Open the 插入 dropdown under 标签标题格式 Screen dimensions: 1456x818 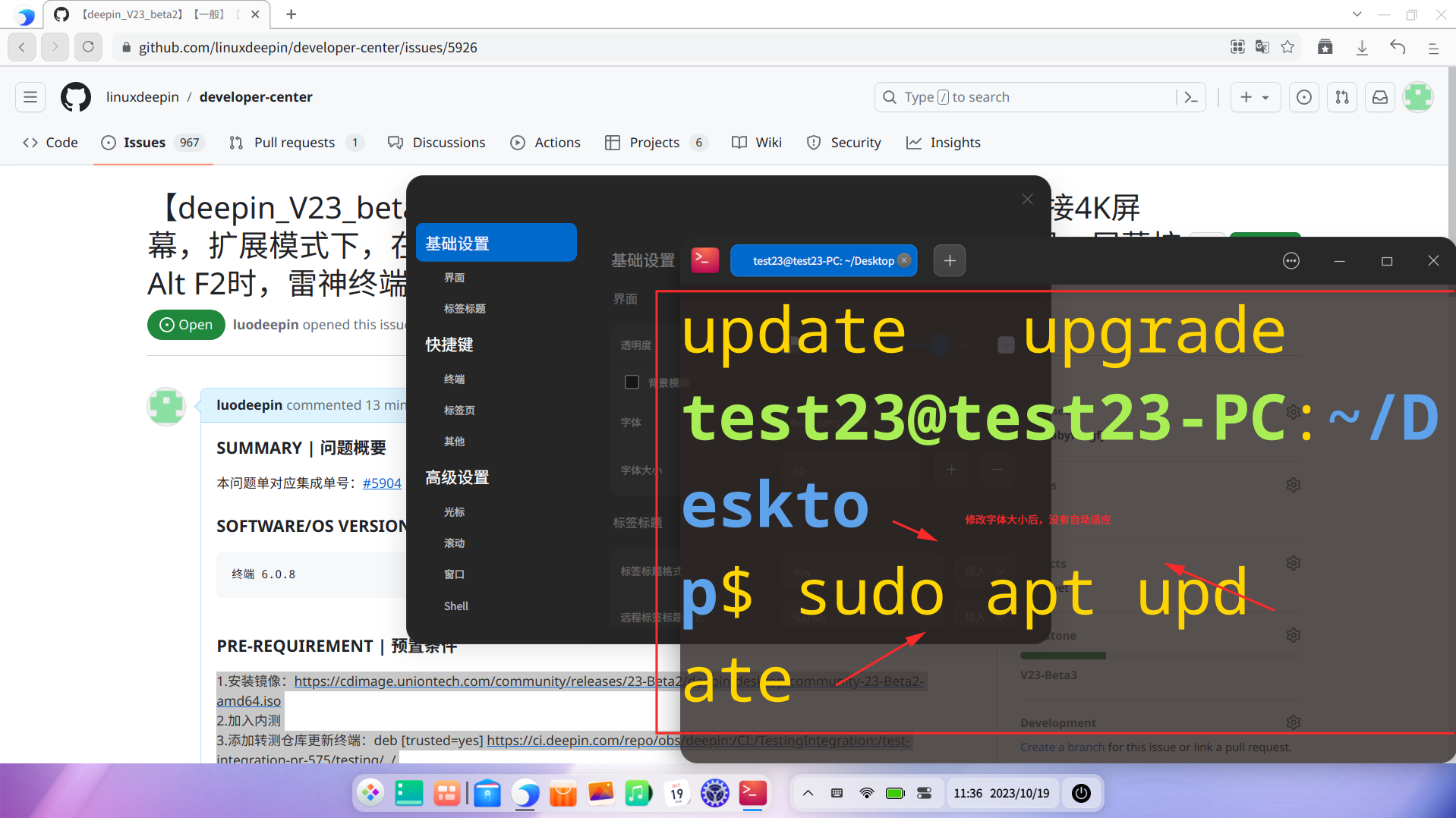[x=983, y=571]
